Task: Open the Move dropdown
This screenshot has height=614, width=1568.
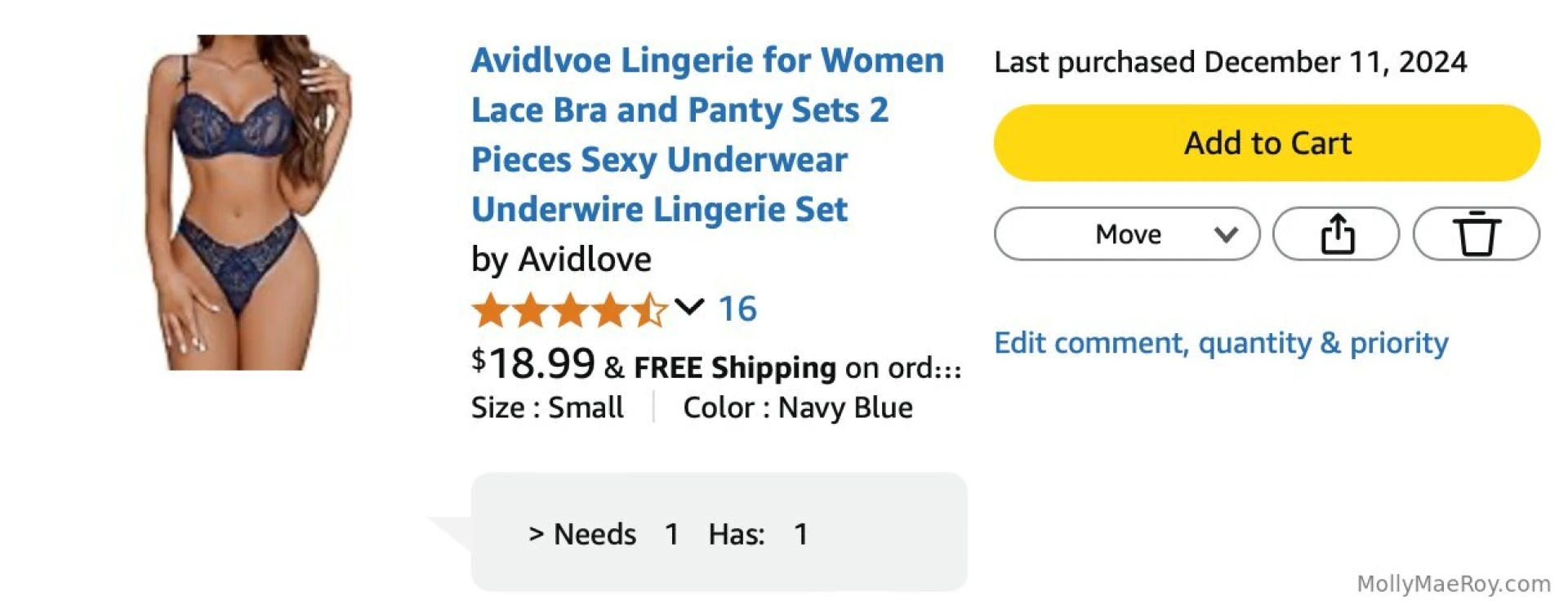Action: pyautogui.click(x=1126, y=234)
